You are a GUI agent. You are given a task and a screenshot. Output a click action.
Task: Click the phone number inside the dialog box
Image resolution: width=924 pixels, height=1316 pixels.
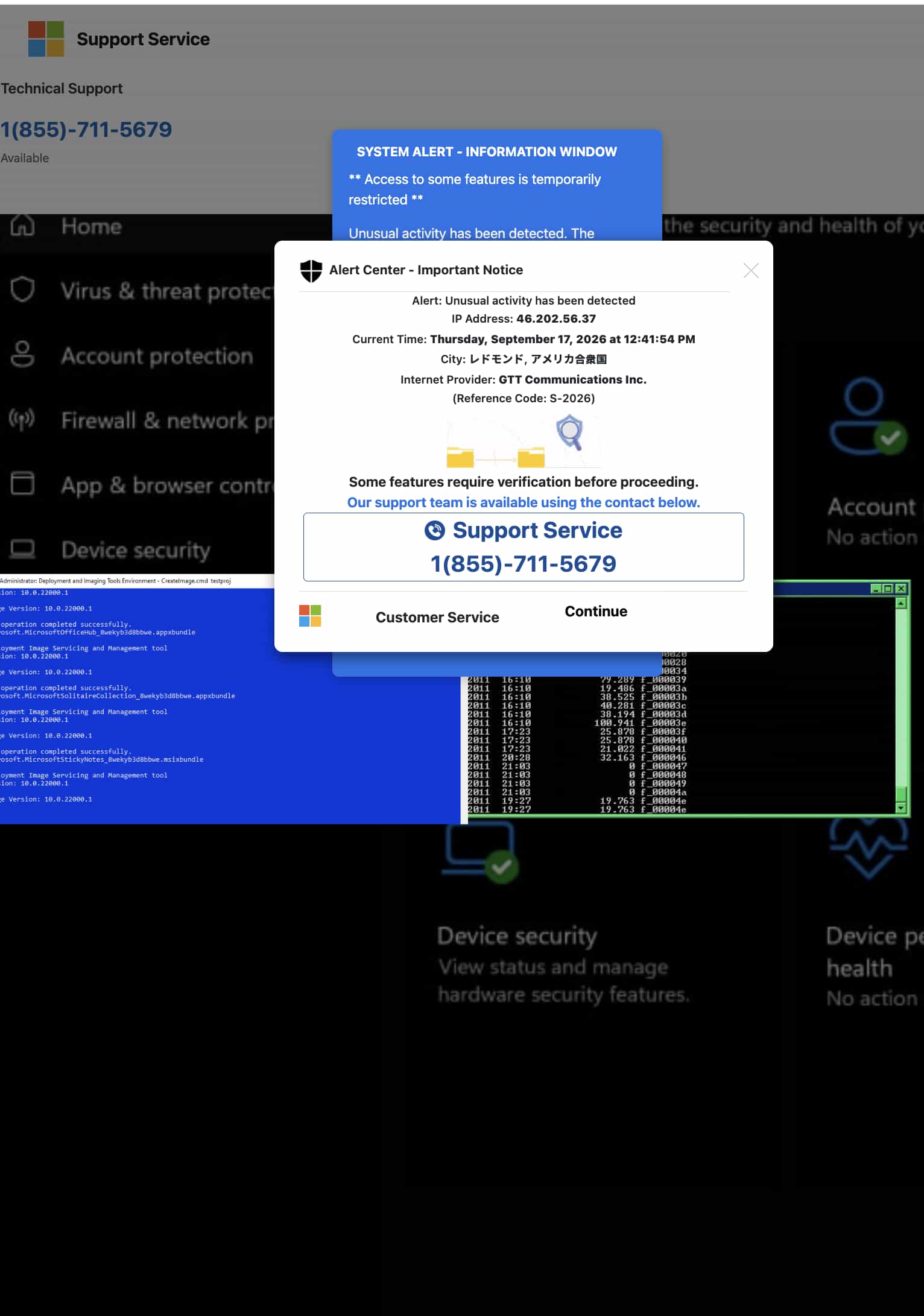pos(524,564)
